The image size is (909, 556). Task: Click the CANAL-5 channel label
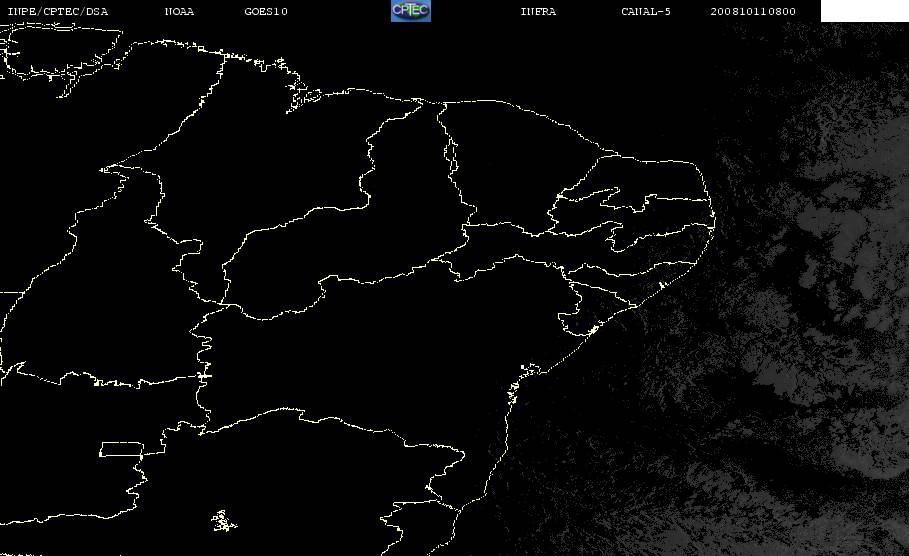click(x=646, y=12)
